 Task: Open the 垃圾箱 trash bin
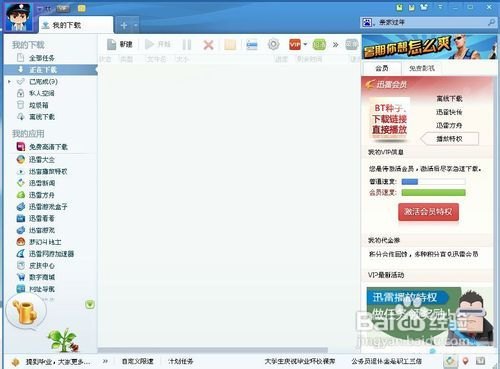pos(33,105)
